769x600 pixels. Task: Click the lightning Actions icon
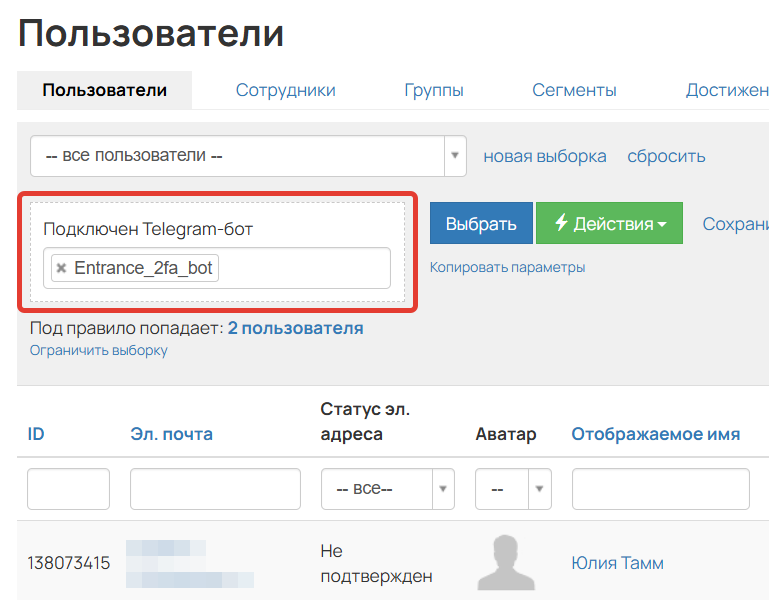pyautogui.click(x=561, y=222)
